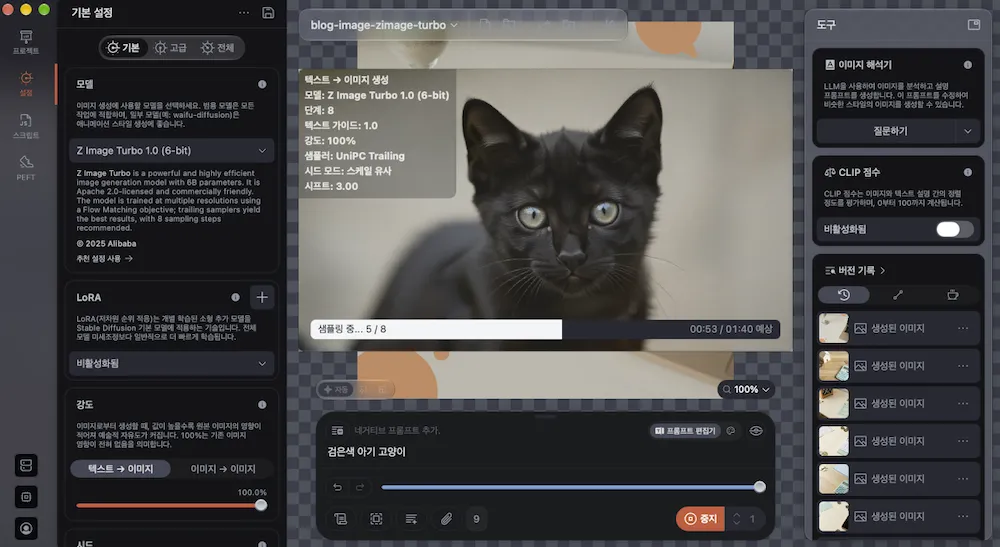This screenshot has width=1000, height=547.
Task: Redo the prompt change
Action: click(360, 487)
